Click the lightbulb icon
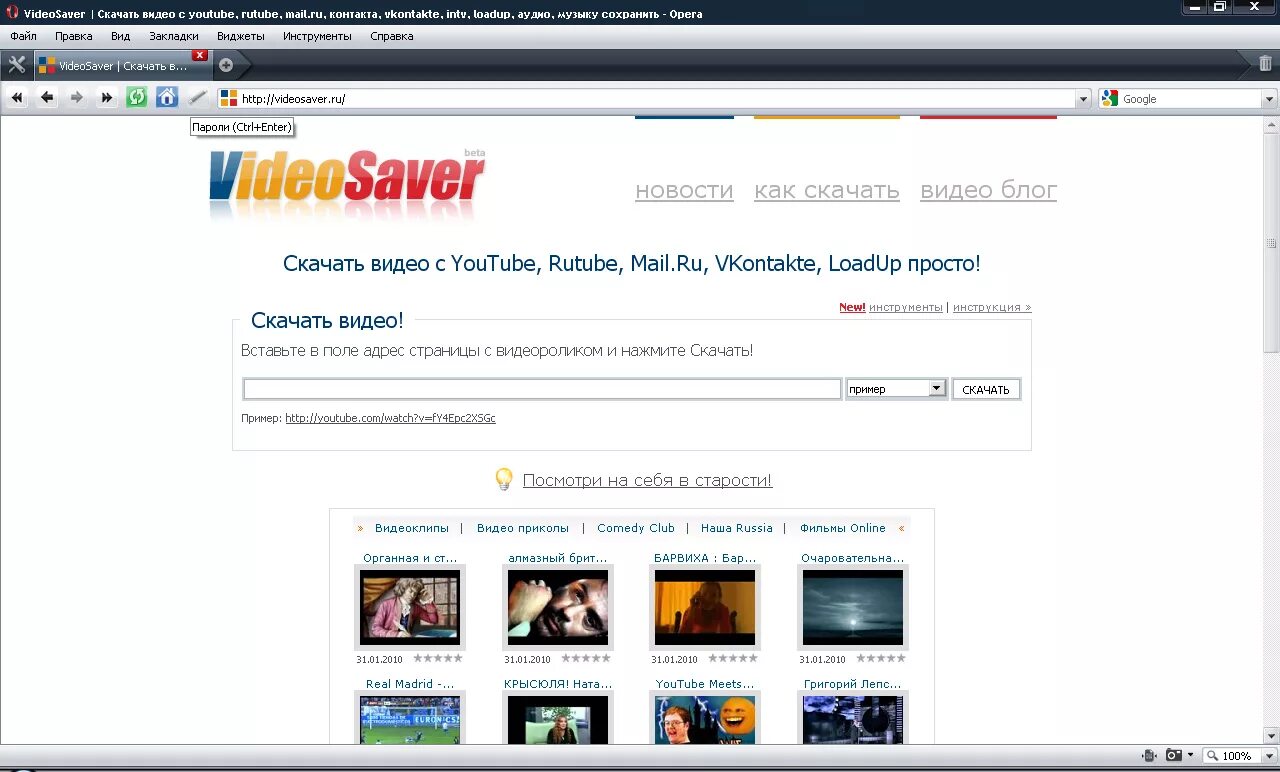This screenshot has height=772, width=1280. click(x=504, y=479)
